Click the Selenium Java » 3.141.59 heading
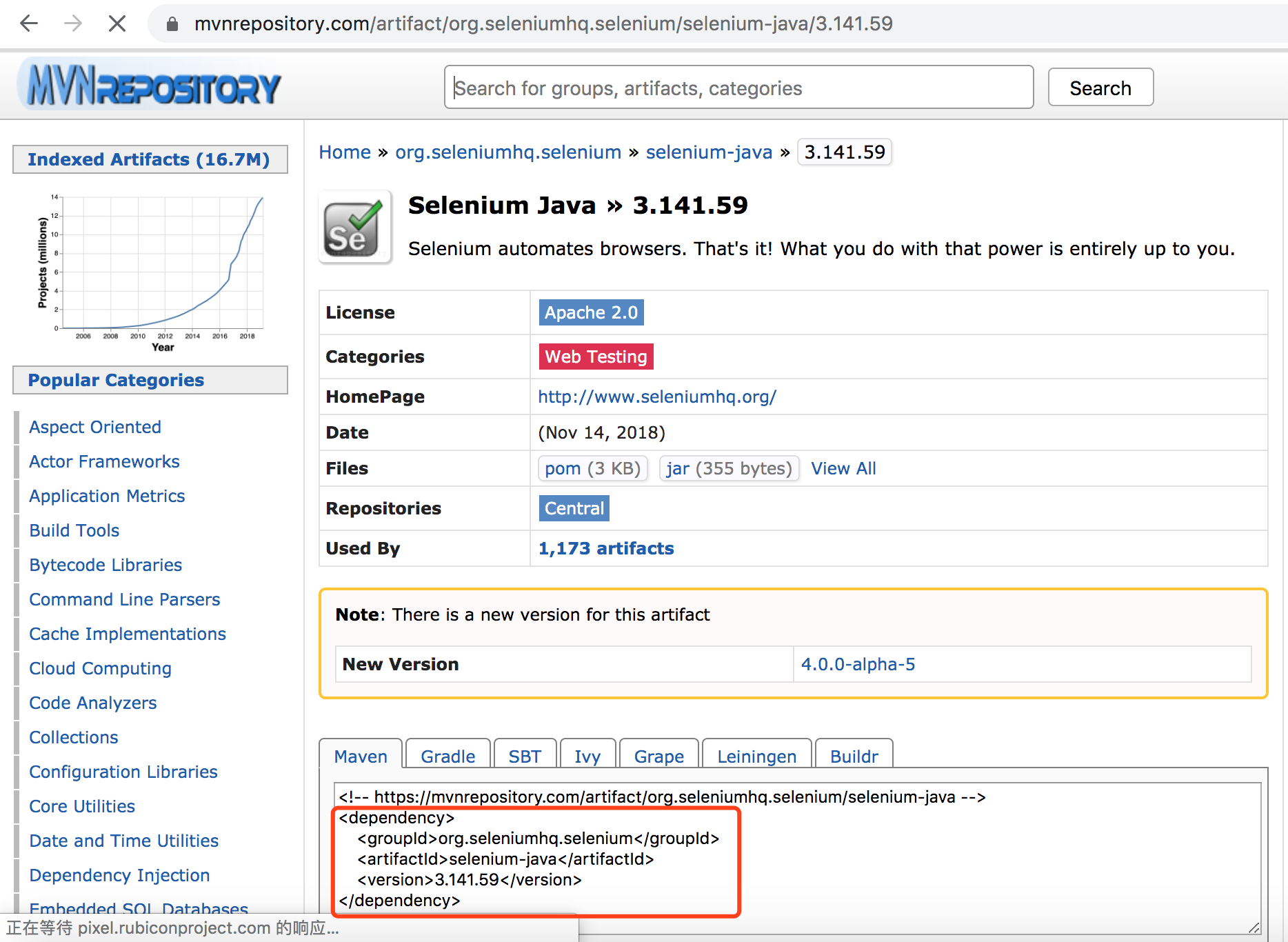The image size is (1288, 942). [x=578, y=206]
